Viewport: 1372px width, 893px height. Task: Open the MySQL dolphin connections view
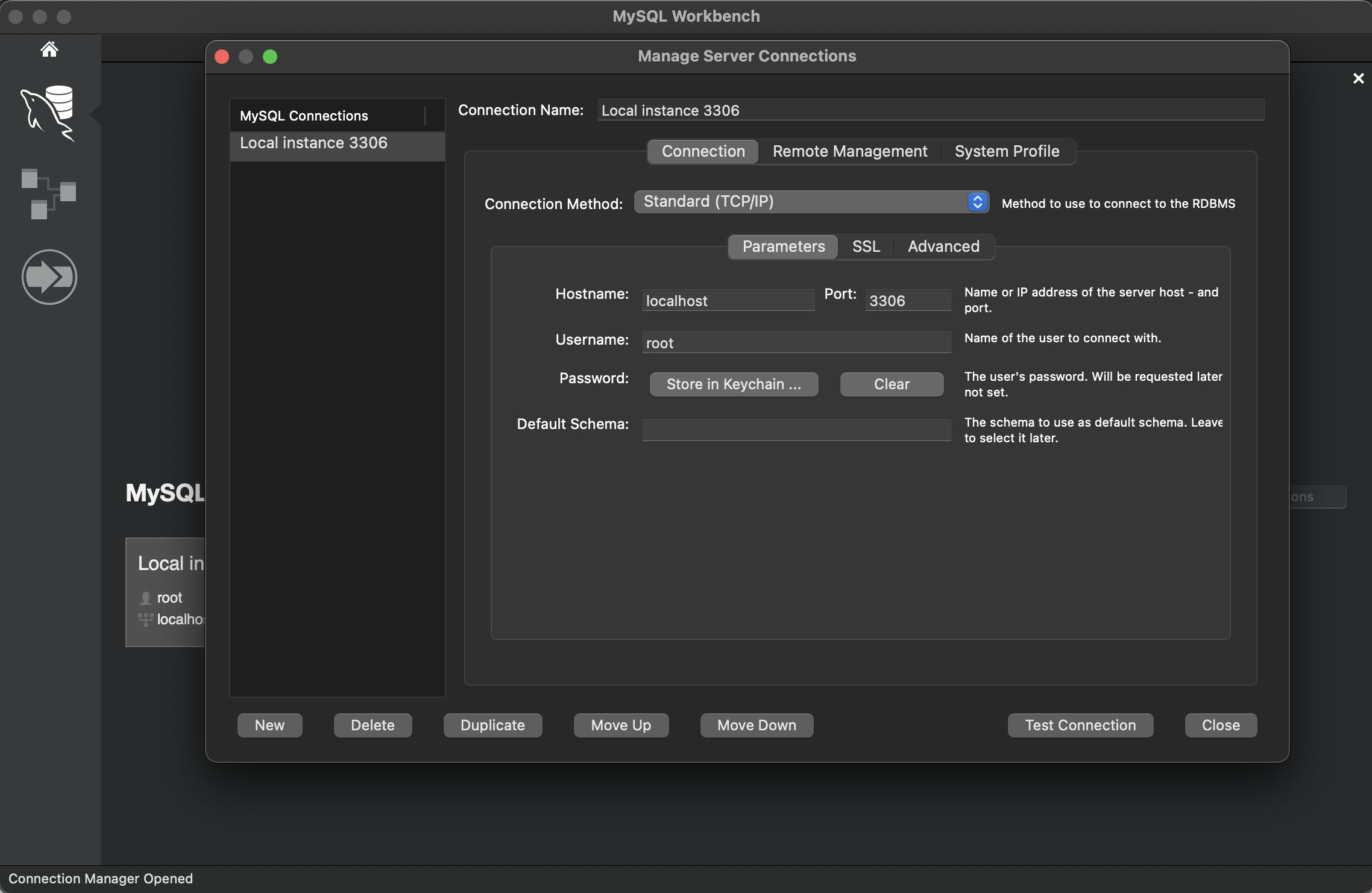pos(48,113)
